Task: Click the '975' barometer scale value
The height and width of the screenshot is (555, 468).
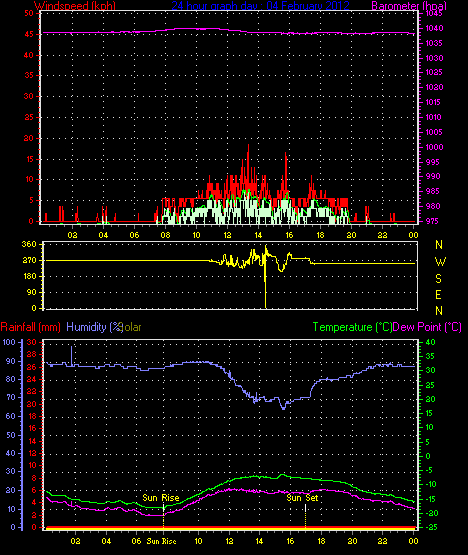Action: point(432,221)
